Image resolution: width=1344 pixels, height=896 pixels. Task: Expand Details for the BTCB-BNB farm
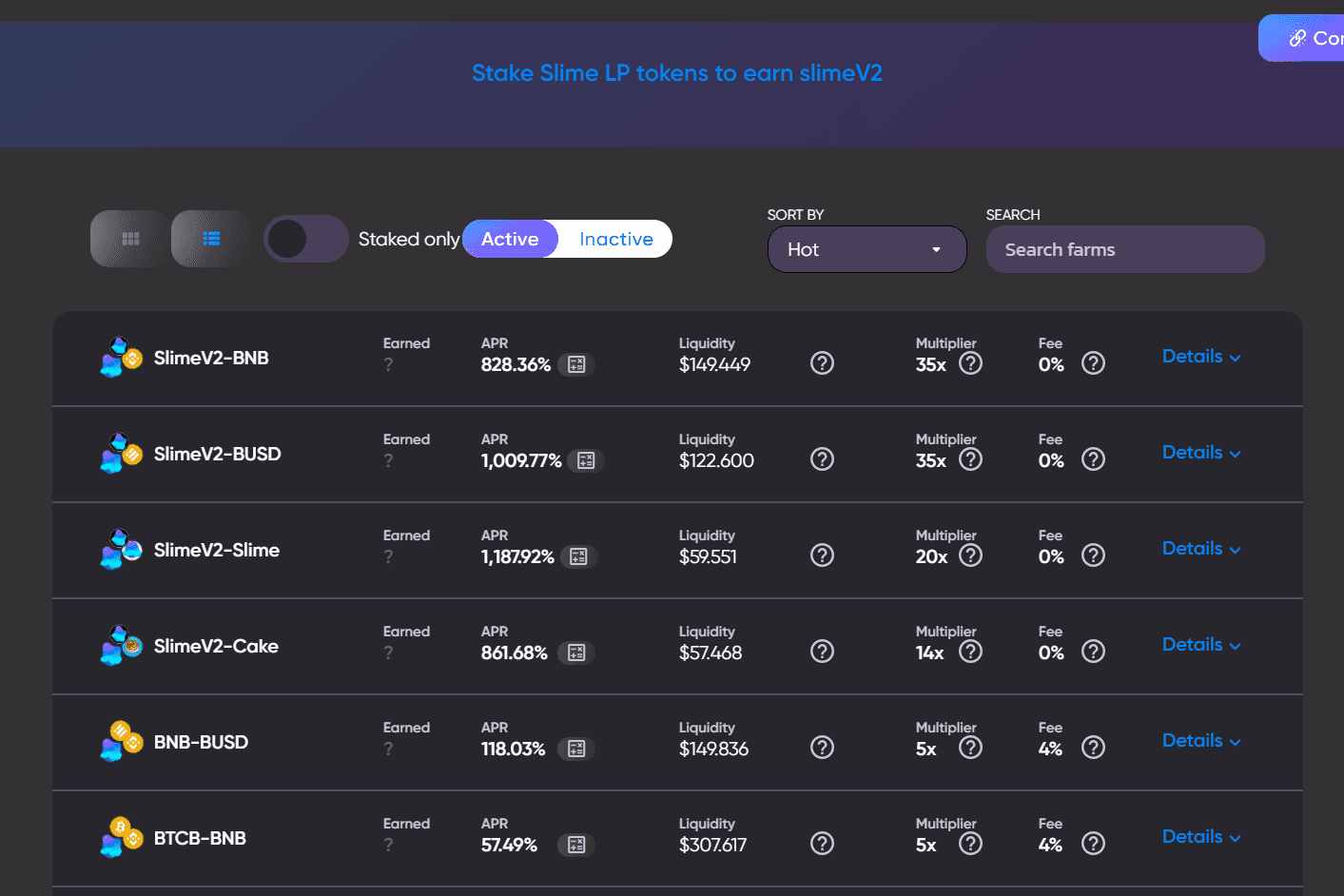(1200, 836)
